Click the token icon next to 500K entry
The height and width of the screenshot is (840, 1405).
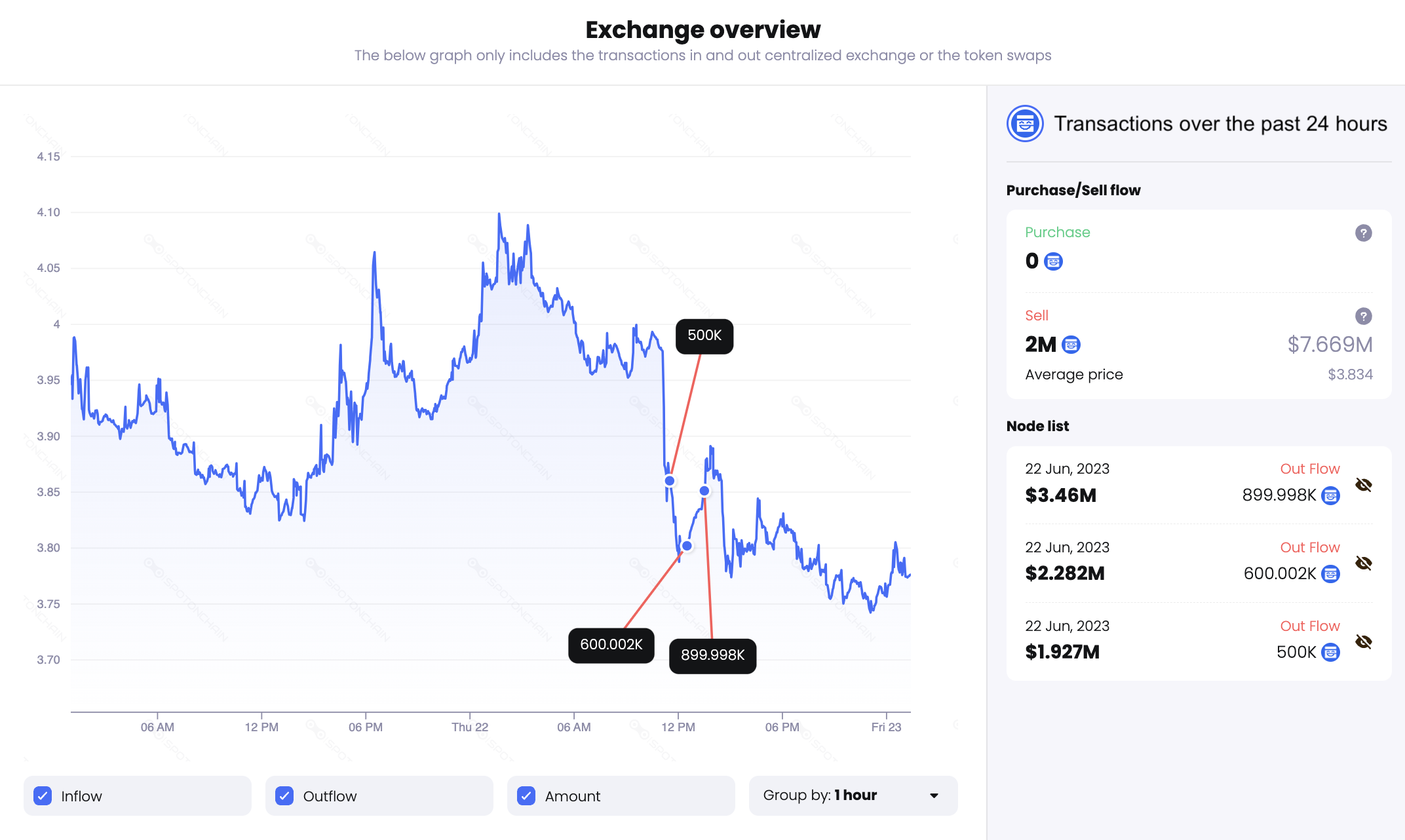tap(1330, 653)
